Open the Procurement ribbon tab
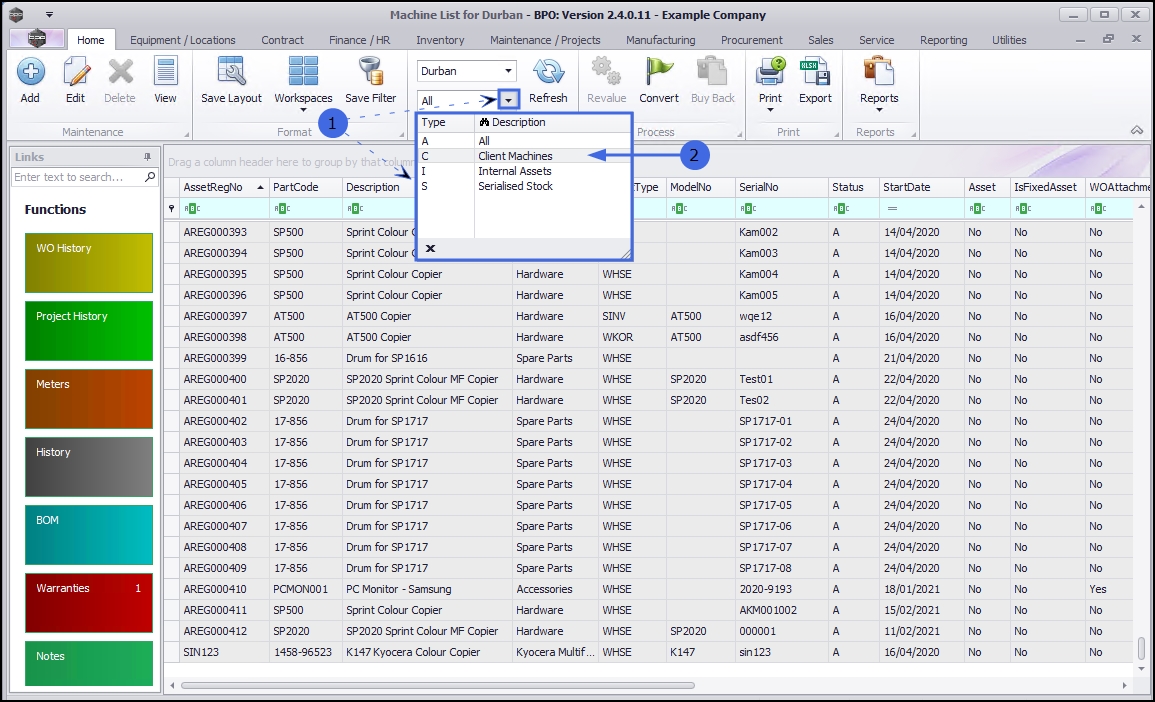This screenshot has width=1155, height=702. (x=751, y=40)
